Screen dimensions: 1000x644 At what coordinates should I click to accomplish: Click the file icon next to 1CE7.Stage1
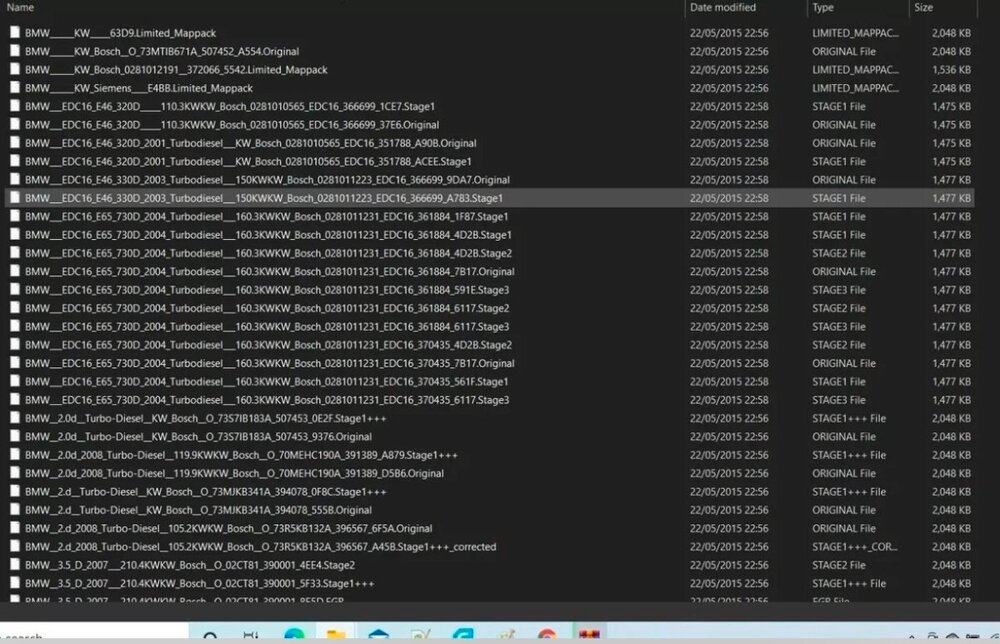point(15,106)
